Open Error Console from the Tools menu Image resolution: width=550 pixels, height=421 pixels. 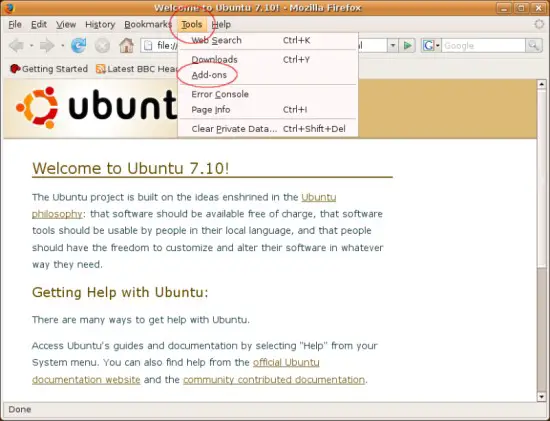268,94
